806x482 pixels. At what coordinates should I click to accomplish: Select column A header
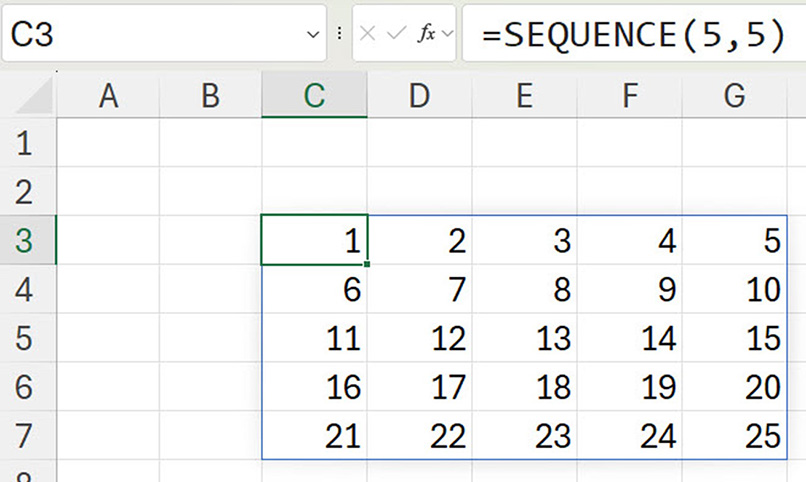(x=108, y=95)
